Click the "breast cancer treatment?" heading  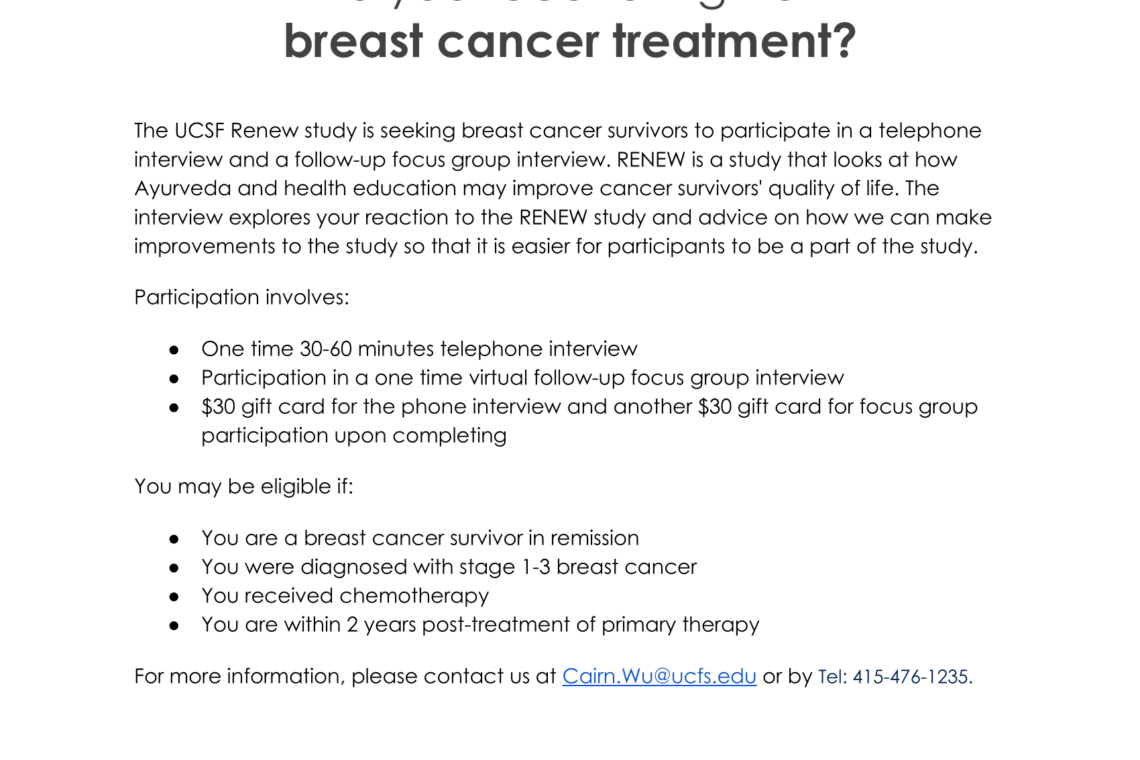pos(569,41)
